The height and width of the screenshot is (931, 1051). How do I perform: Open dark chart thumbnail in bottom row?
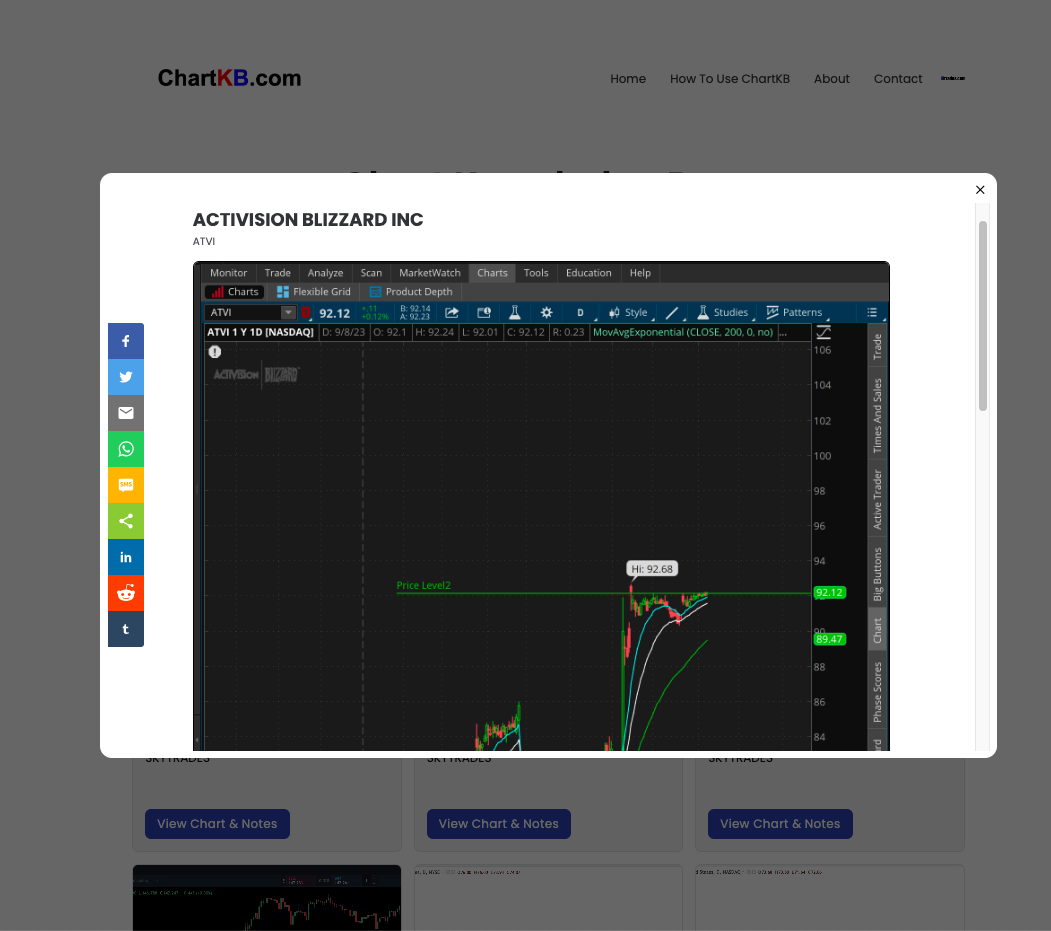267,897
